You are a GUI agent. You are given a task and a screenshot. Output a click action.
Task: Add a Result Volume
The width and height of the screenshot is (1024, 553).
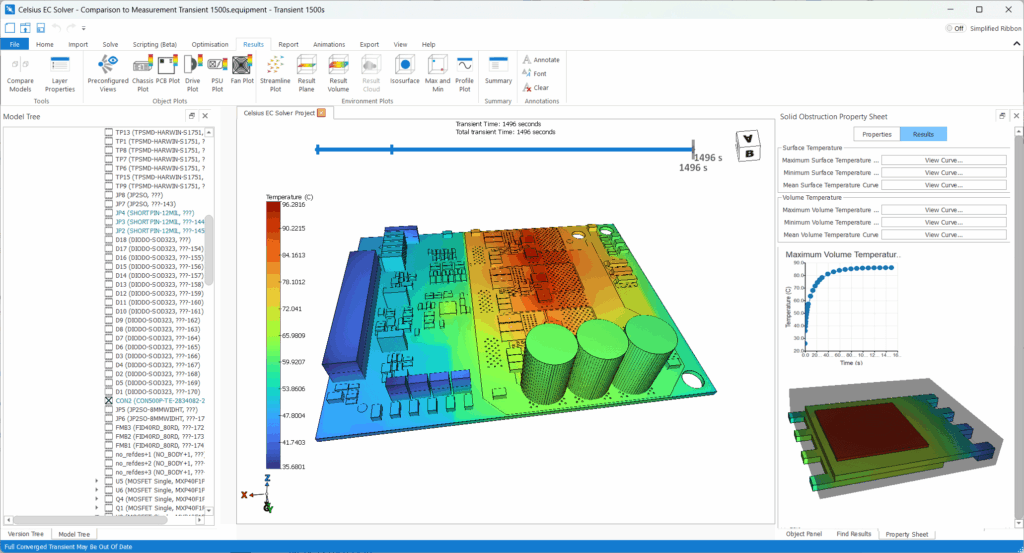pyautogui.click(x=338, y=74)
